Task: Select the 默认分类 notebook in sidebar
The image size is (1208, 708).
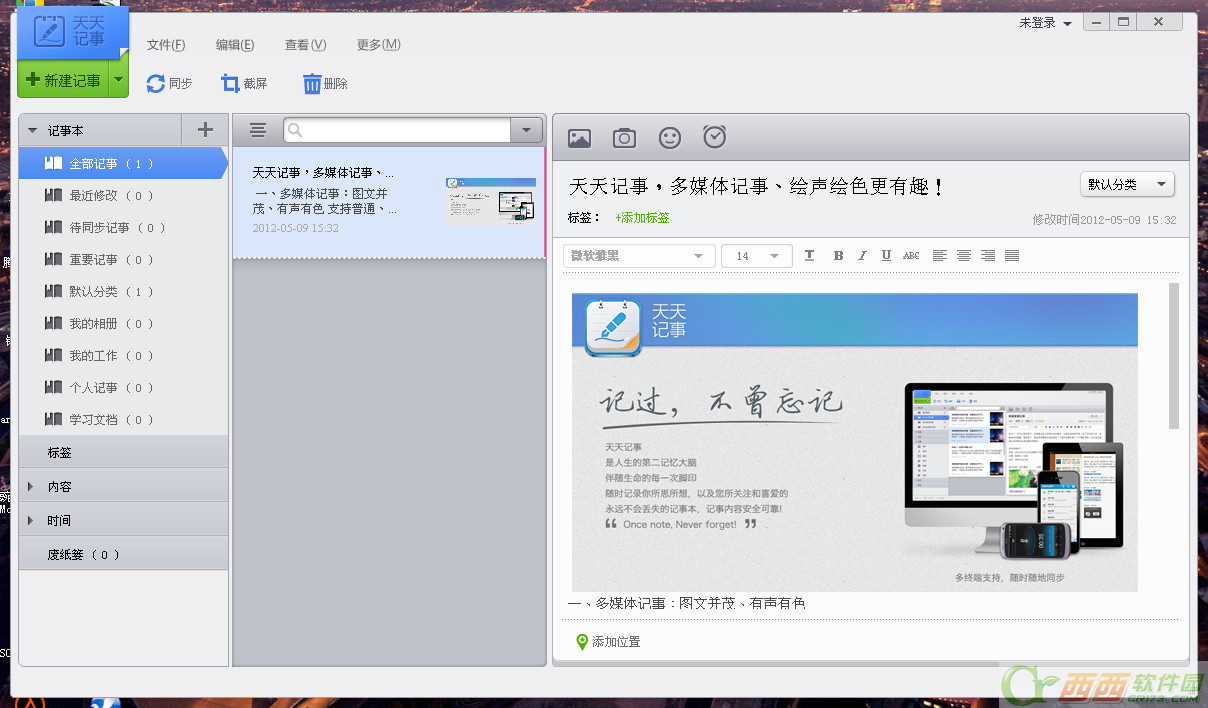Action: (x=123, y=292)
